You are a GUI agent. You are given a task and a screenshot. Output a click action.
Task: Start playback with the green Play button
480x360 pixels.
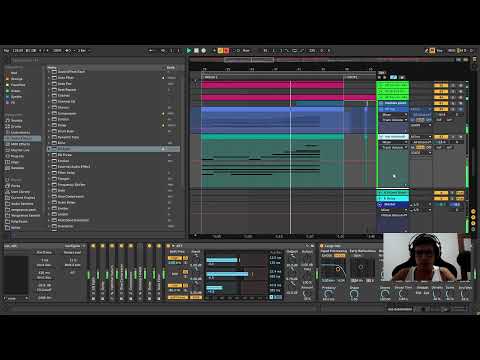point(189,51)
